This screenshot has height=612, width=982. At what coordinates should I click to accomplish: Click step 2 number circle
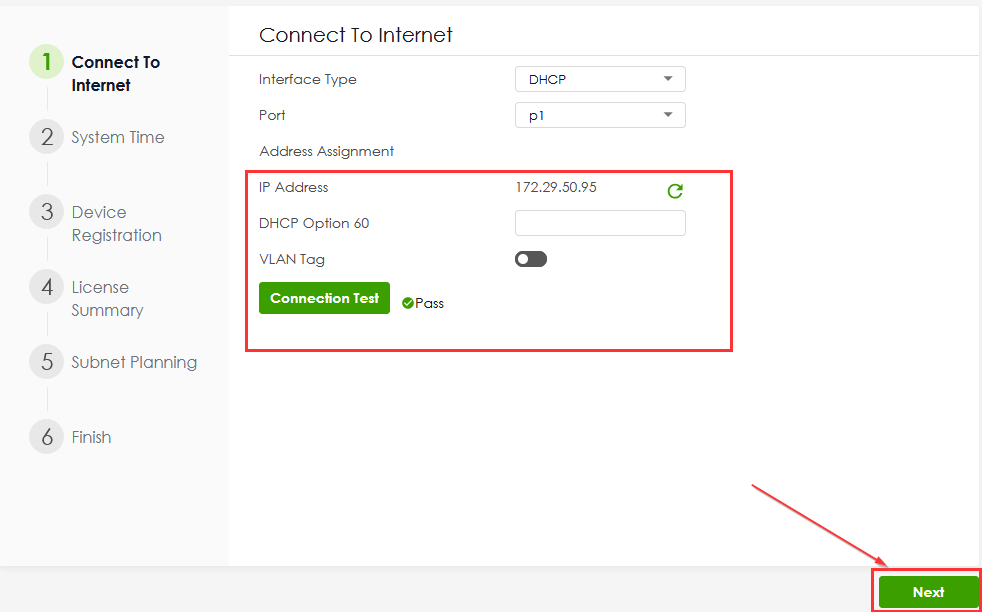(47, 137)
